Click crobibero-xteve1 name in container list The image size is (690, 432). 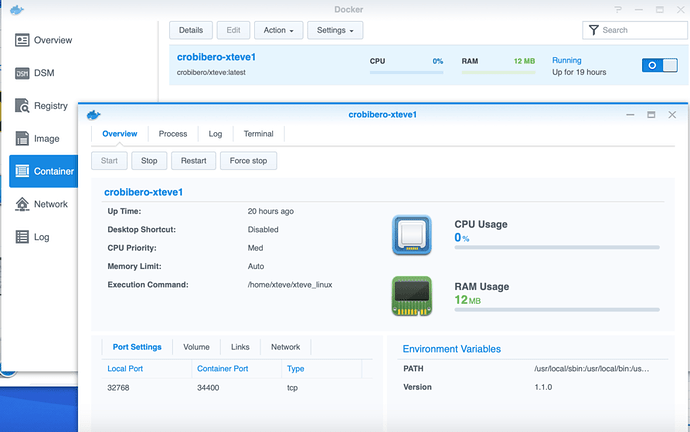[216, 57]
